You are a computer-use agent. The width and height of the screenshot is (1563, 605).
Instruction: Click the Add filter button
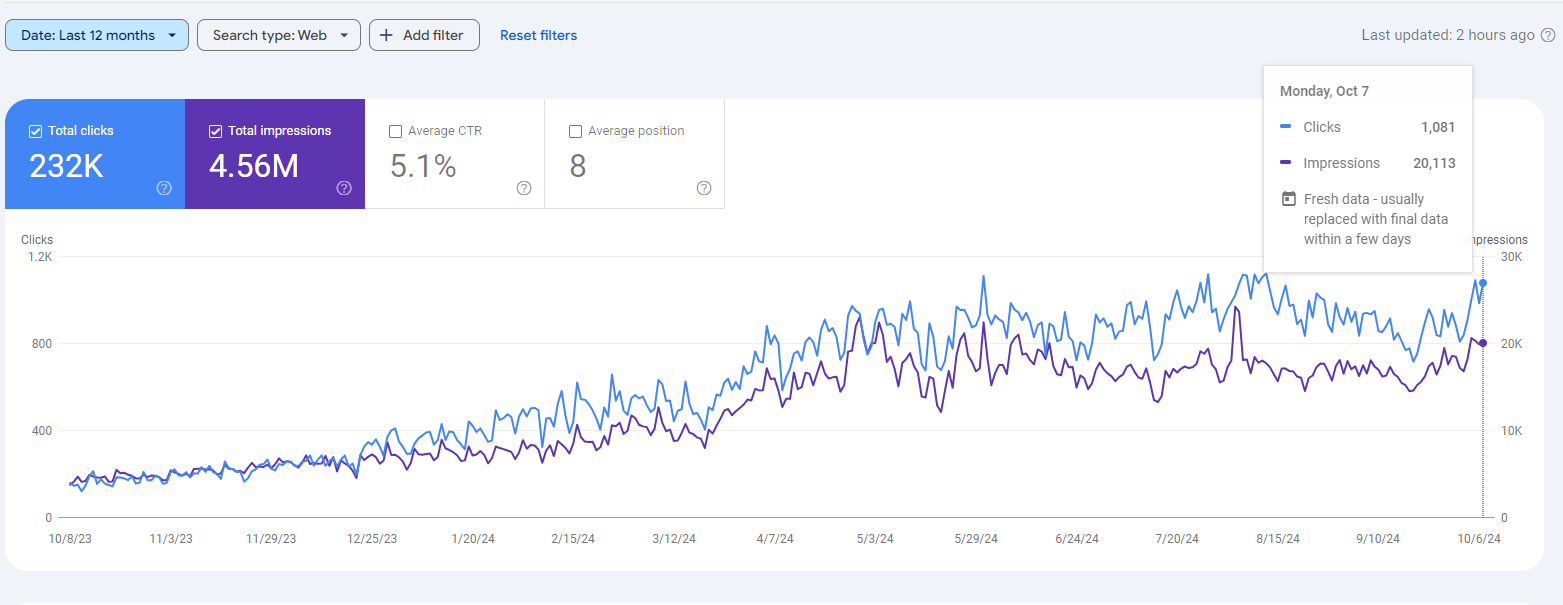[x=424, y=35]
